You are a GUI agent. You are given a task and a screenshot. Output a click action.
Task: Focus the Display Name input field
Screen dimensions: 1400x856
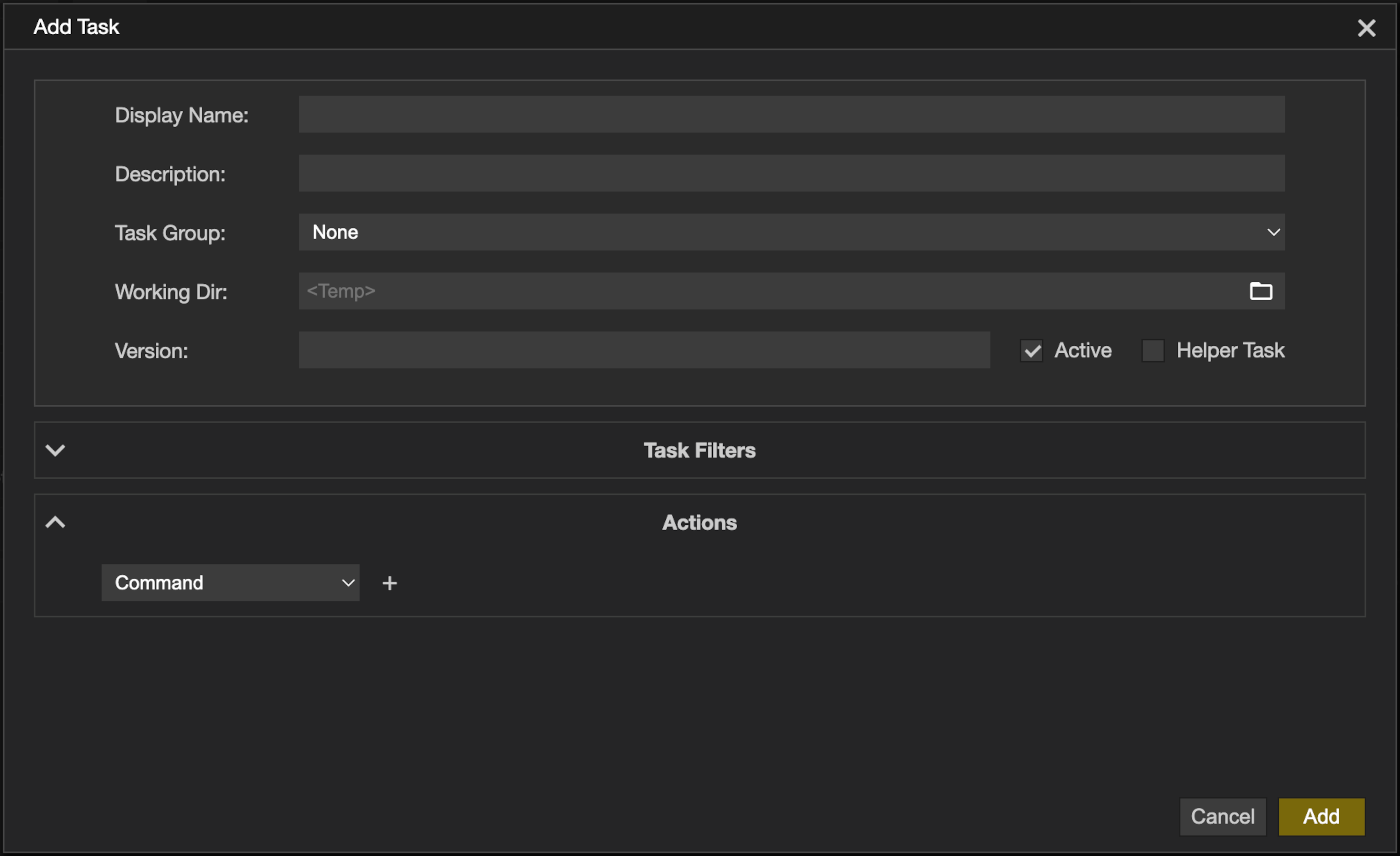792,115
